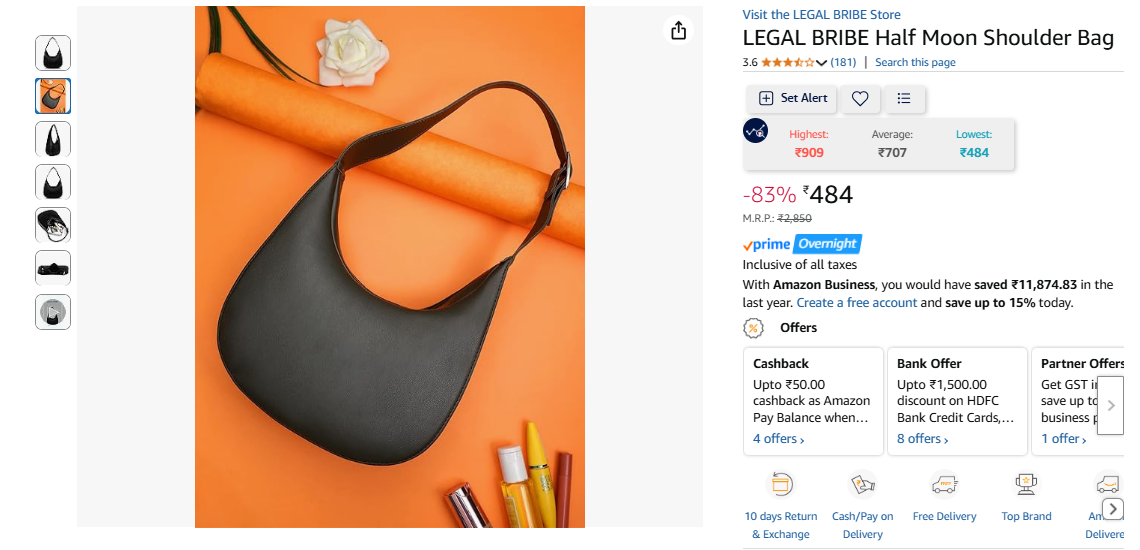Click the Offers percent badge icon
The image size is (1140, 550).
coord(753,328)
